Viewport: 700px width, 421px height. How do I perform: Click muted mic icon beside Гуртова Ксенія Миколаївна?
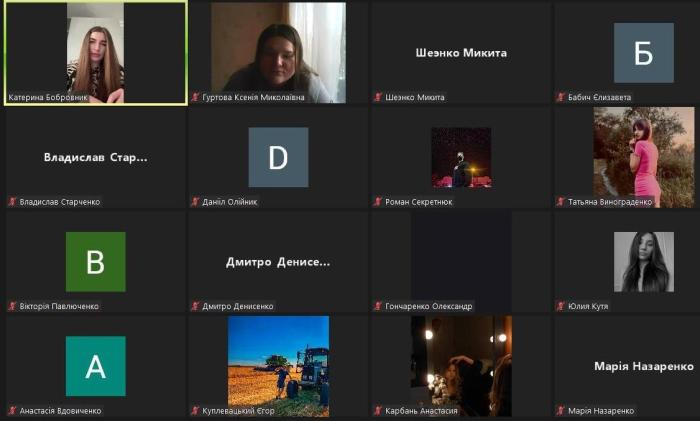196,97
